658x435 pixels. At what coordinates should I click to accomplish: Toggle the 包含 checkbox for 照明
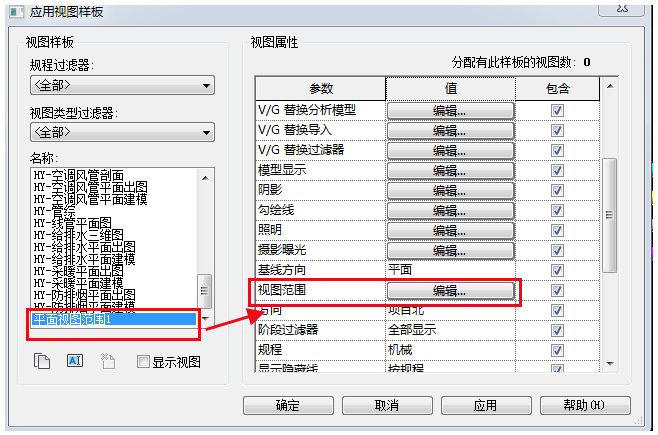557,231
